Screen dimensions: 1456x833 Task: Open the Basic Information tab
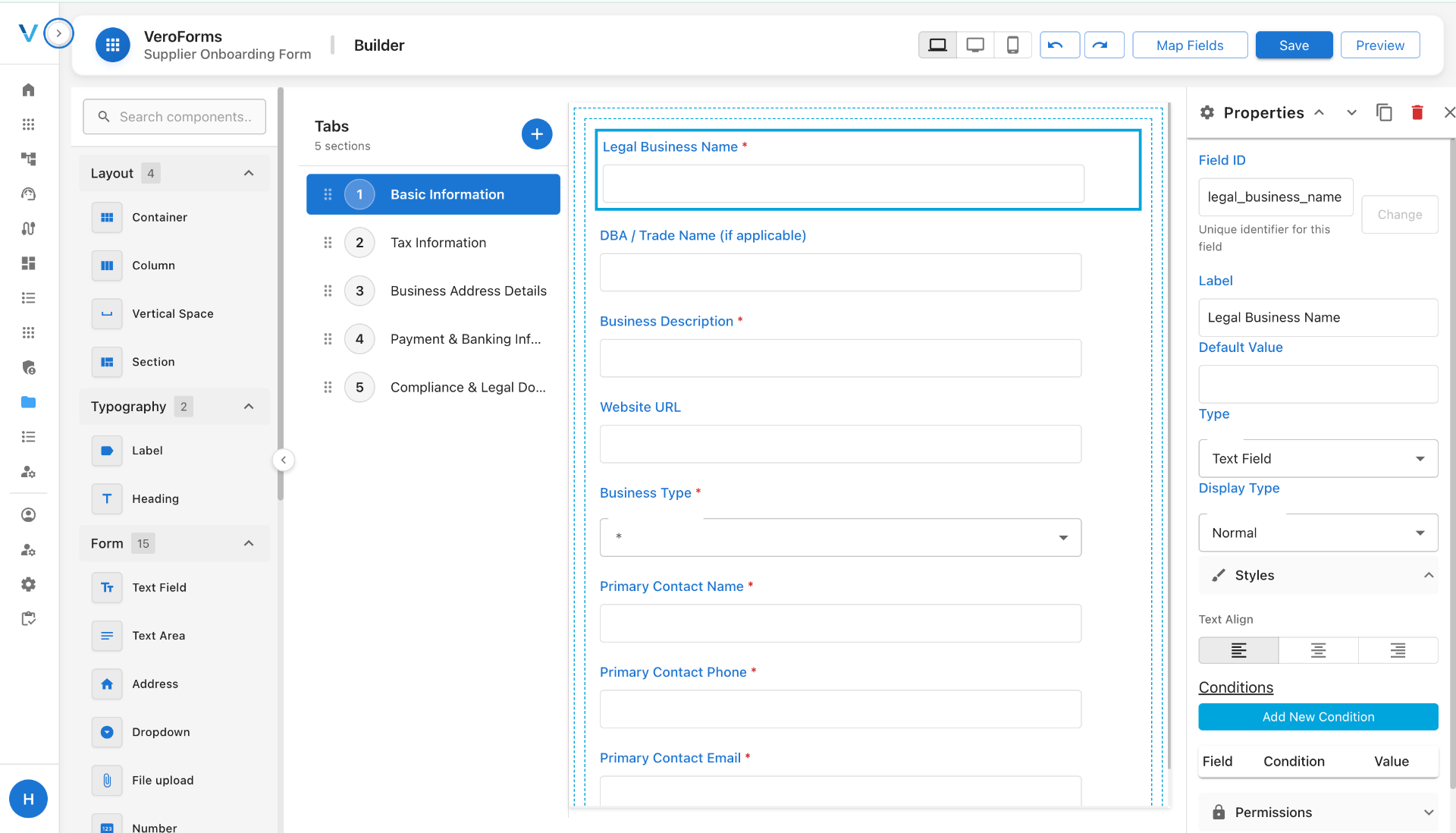(x=433, y=194)
